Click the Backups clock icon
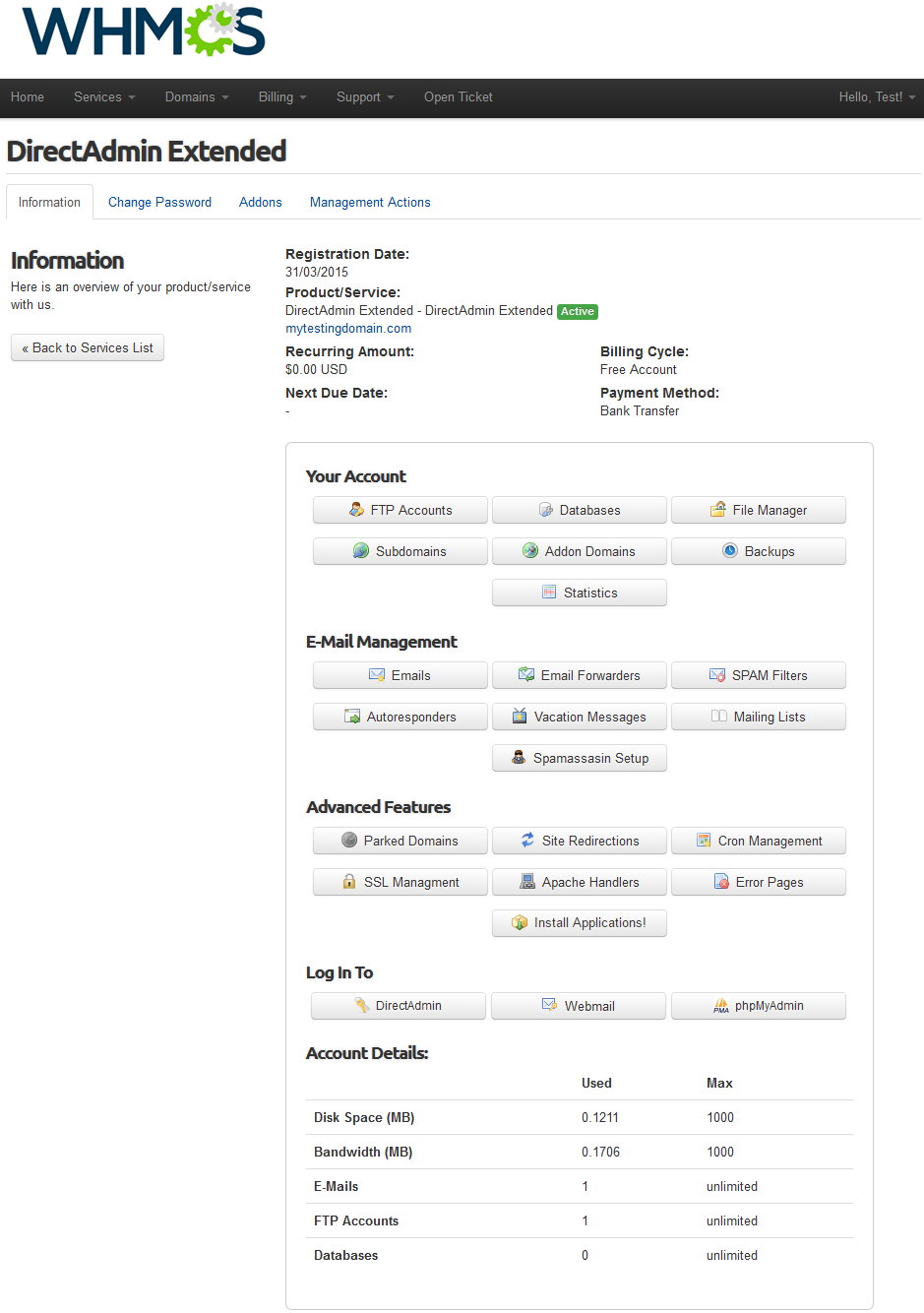924x1313 pixels. 730,551
